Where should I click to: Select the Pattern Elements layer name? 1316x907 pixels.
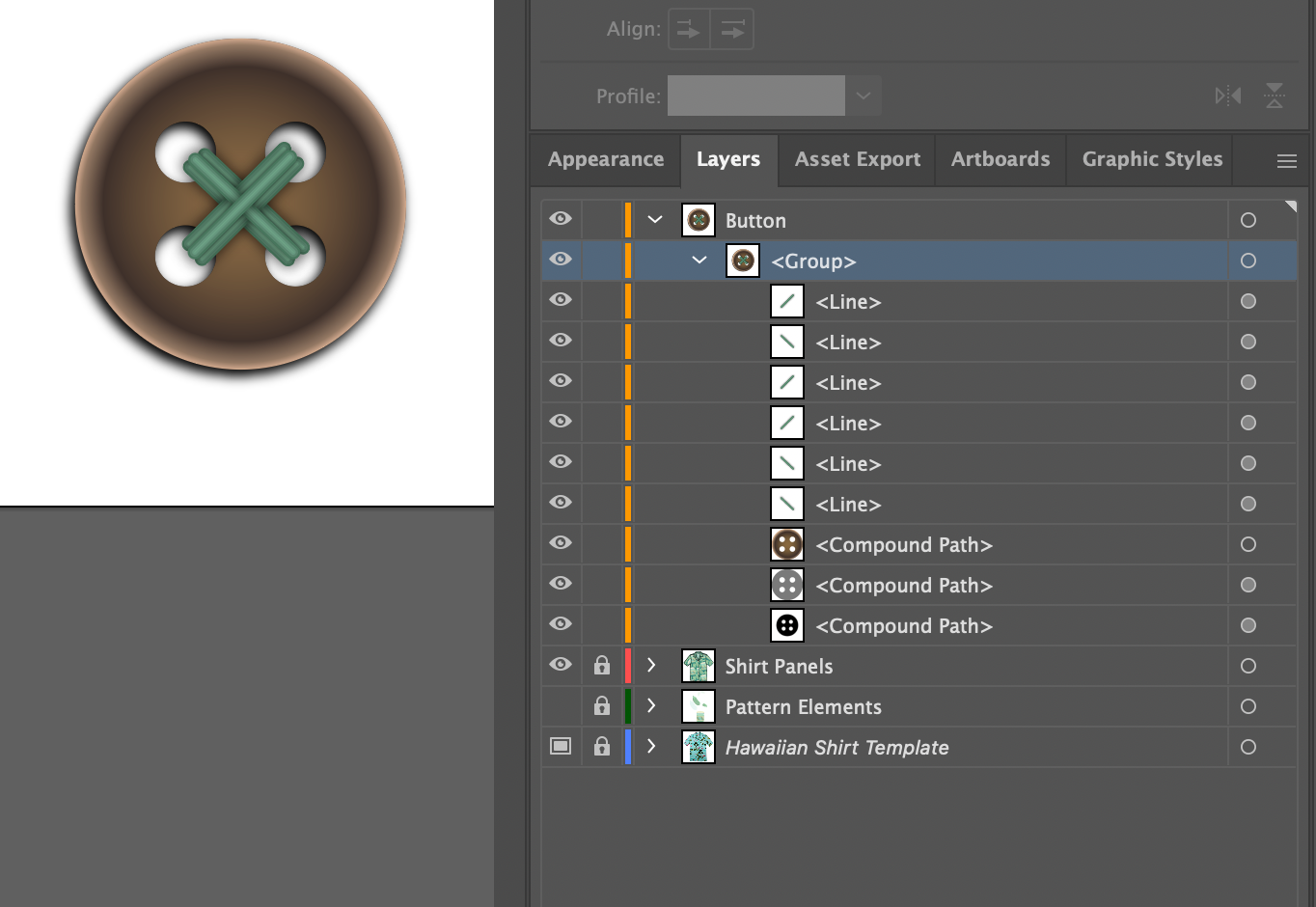pyautogui.click(x=804, y=707)
